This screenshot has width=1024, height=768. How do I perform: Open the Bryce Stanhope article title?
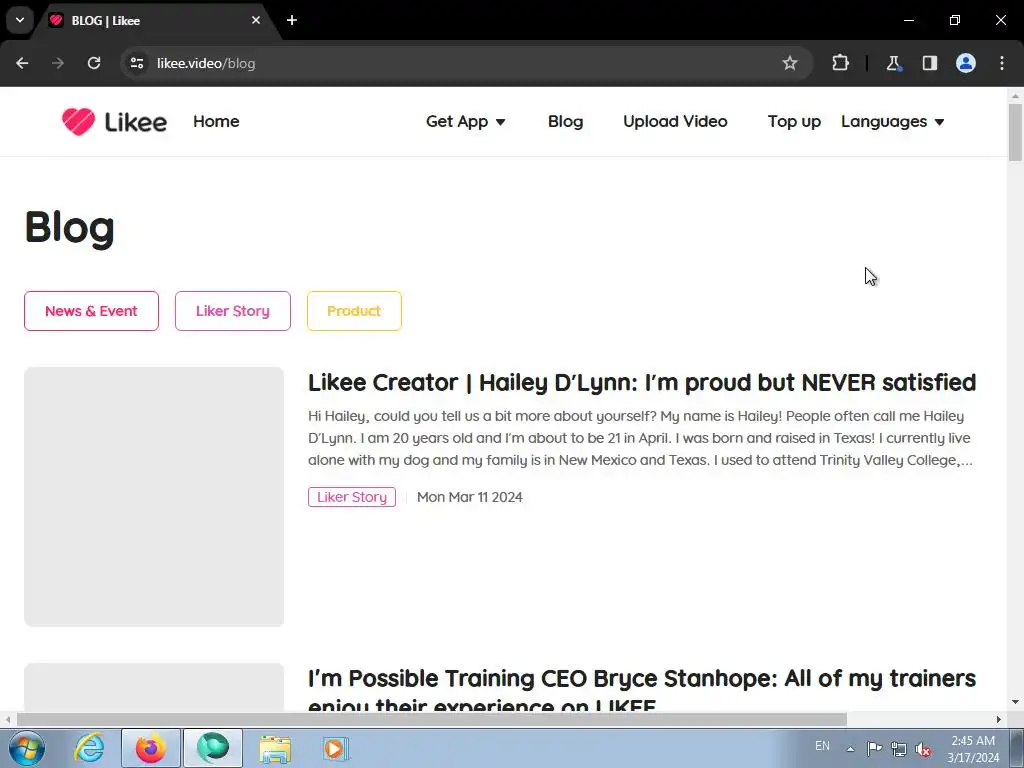click(x=642, y=691)
